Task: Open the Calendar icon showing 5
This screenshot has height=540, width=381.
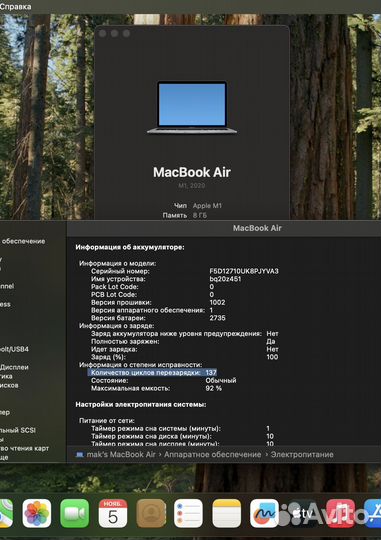Action: (113, 513)
